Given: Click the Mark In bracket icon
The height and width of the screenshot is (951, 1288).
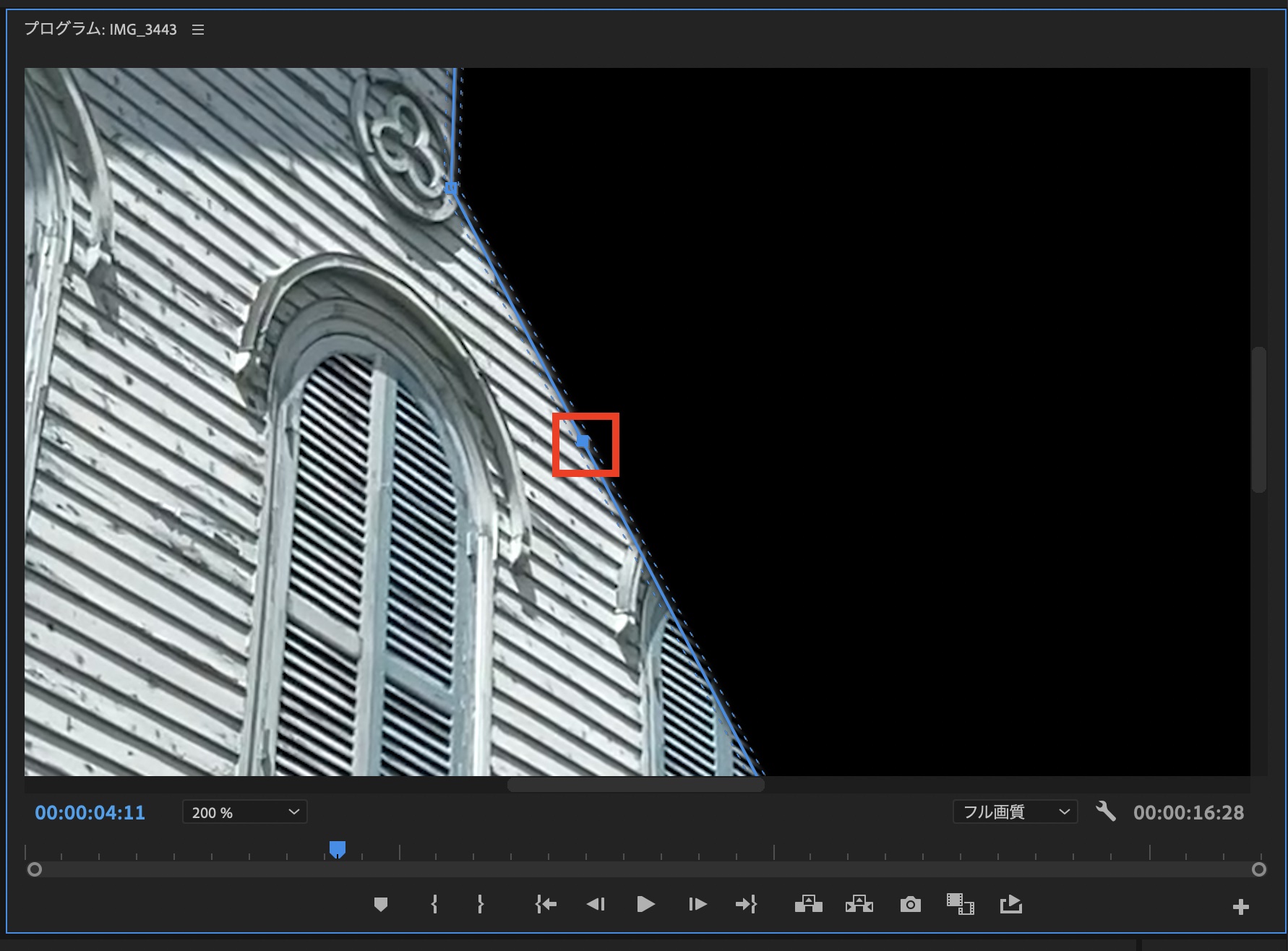Looking at the screenshot, I should tap(434, 904).
